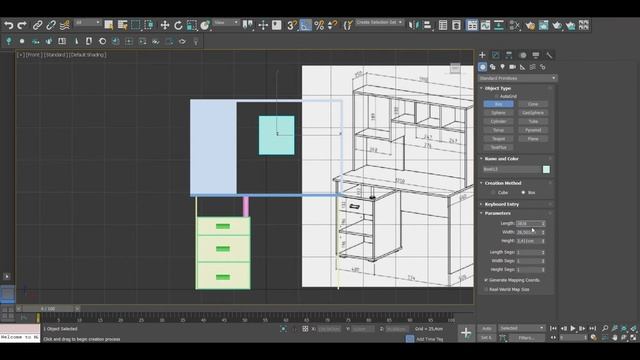640x360 pixels.
Task: Toggle 3D Snaps icon
Action: tap(291, 25)
